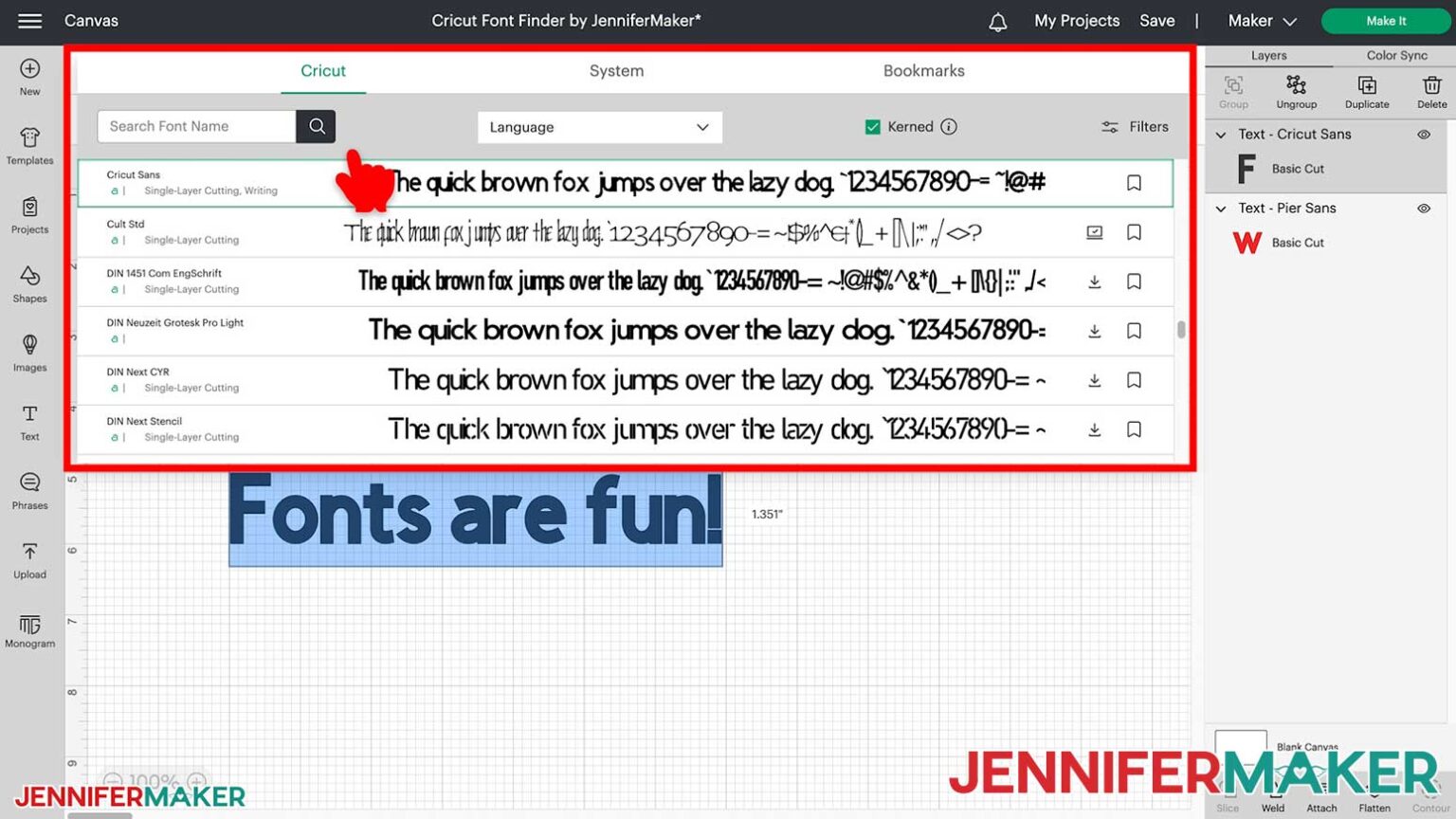Select DIN 1451 Com EngSchrift font row
The width and height of the screenshot is (1456, 819).
tap(625, 282)
